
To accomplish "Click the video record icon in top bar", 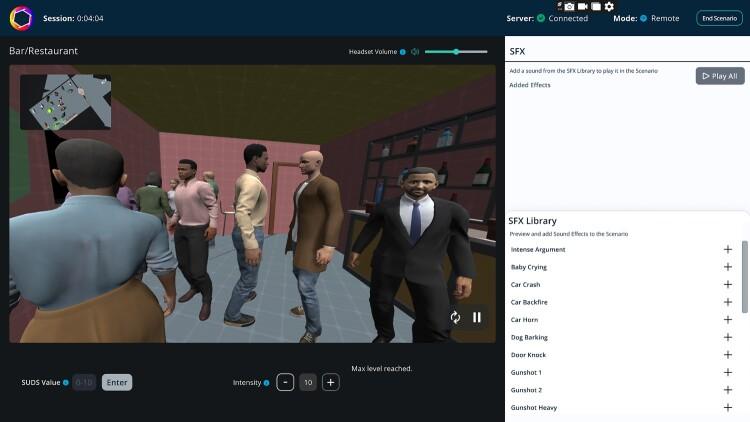I will (583, 6).
